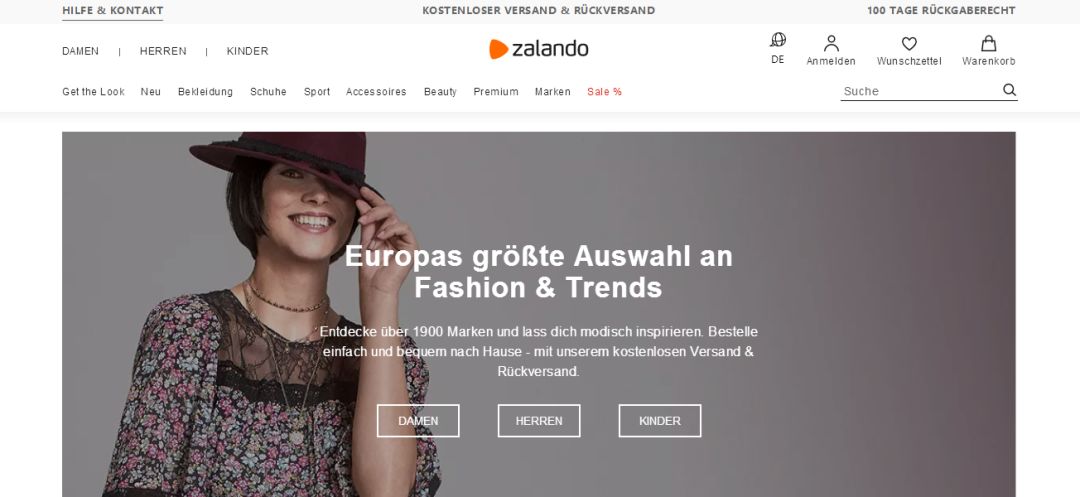This screenshot has height=497, width=1080.
Task: Click the KINDER button in the banner
Action: [660, 421]
